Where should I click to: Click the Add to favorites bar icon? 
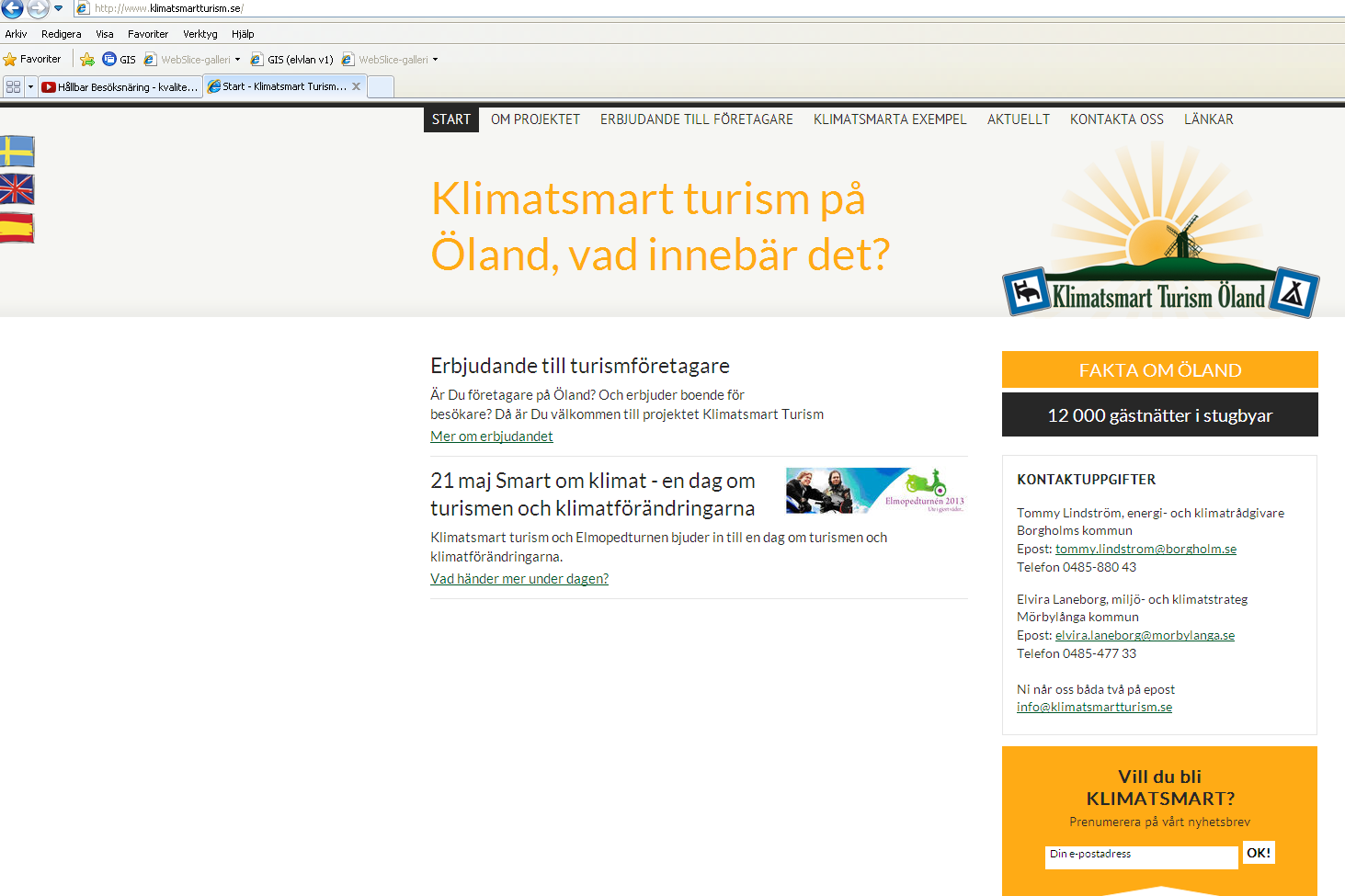pos(87,60)
